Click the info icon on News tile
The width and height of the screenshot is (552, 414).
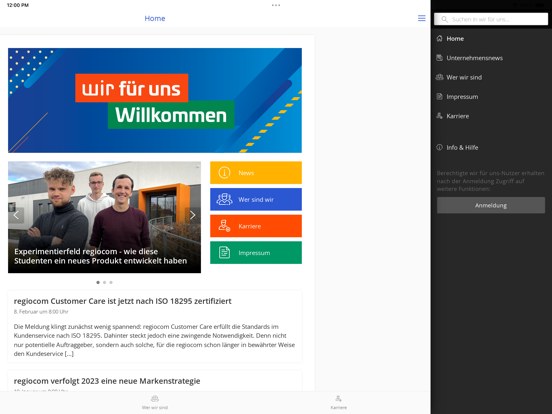point(224,173)
